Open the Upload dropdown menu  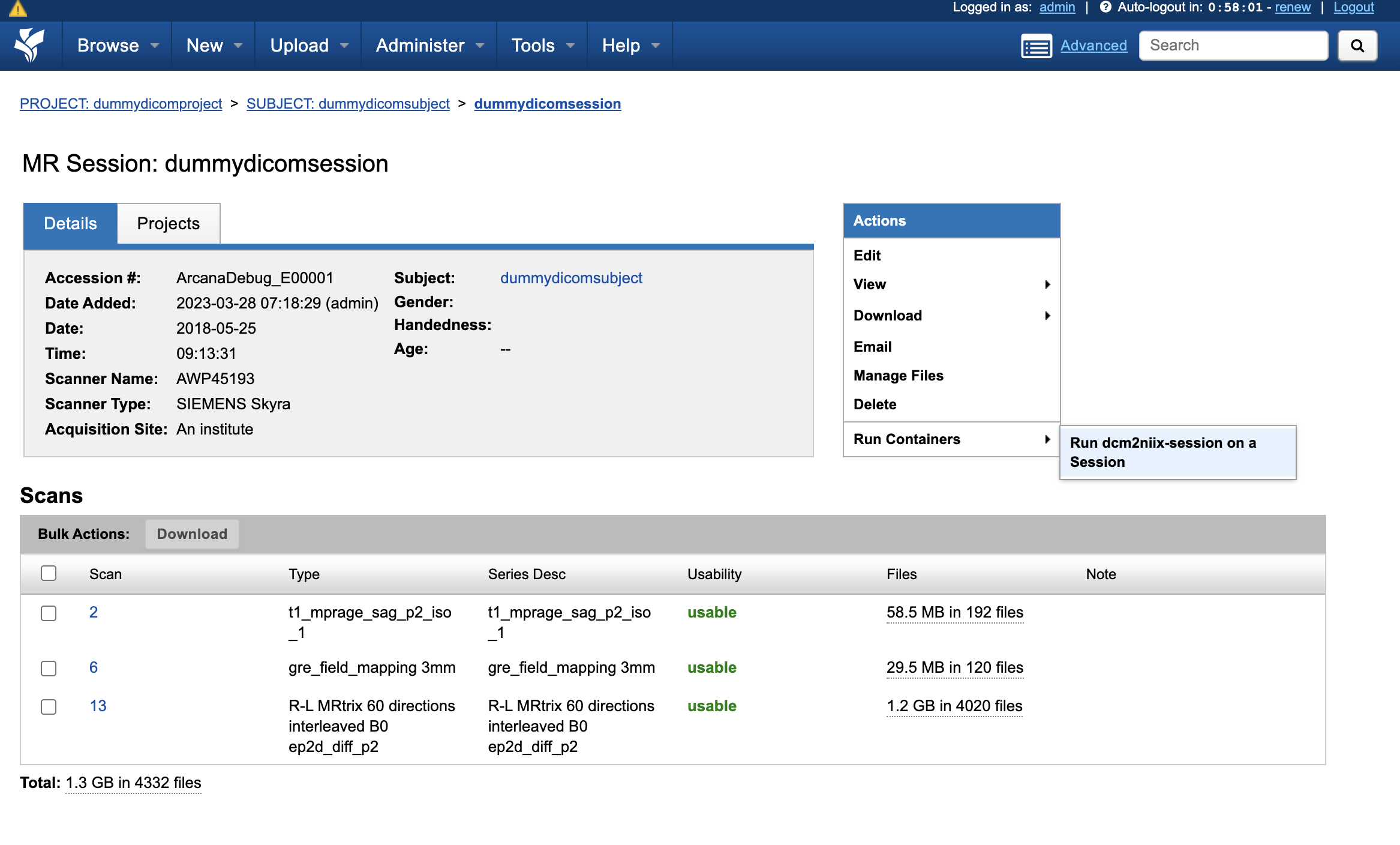tap(308, 46)
